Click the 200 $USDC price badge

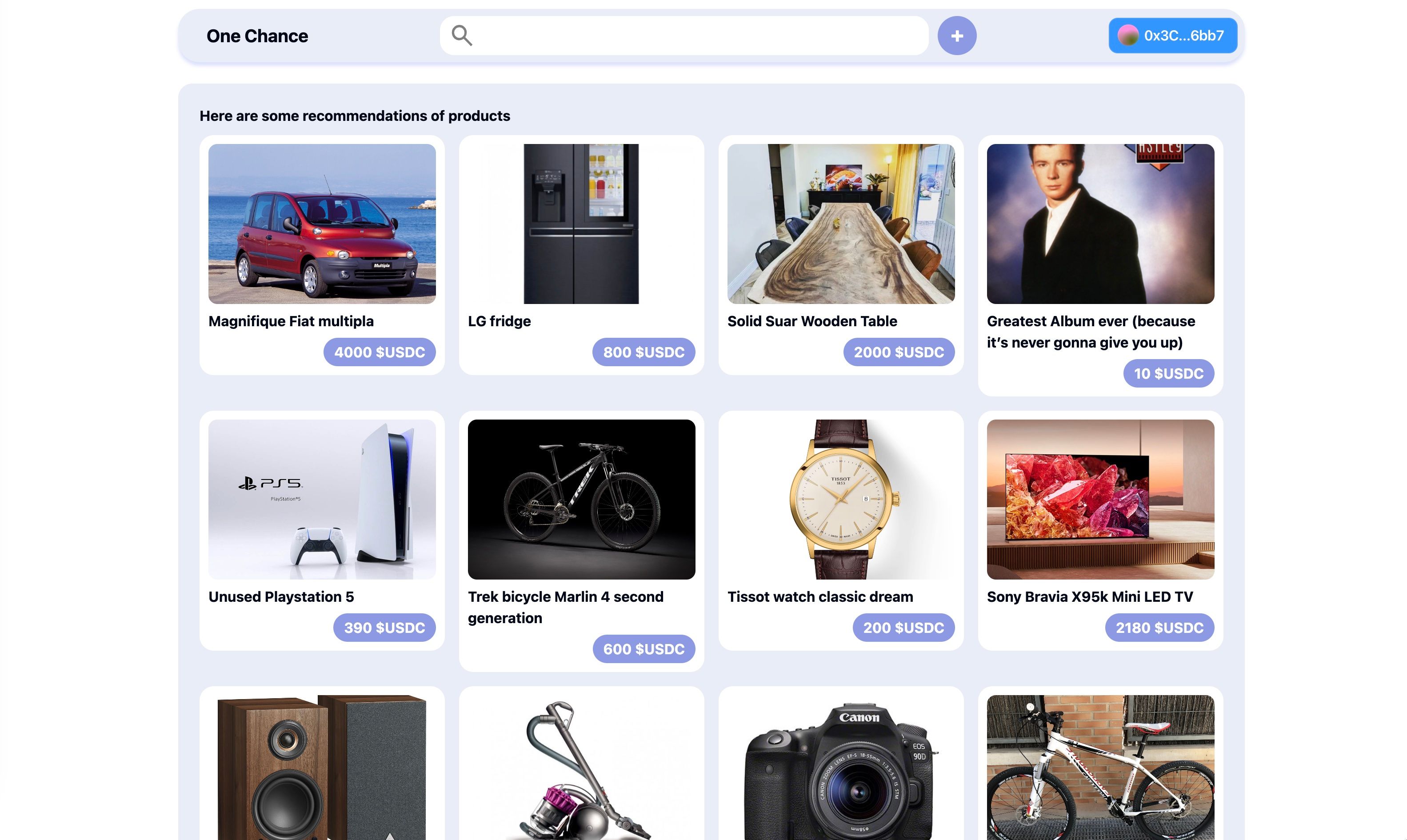903,628
